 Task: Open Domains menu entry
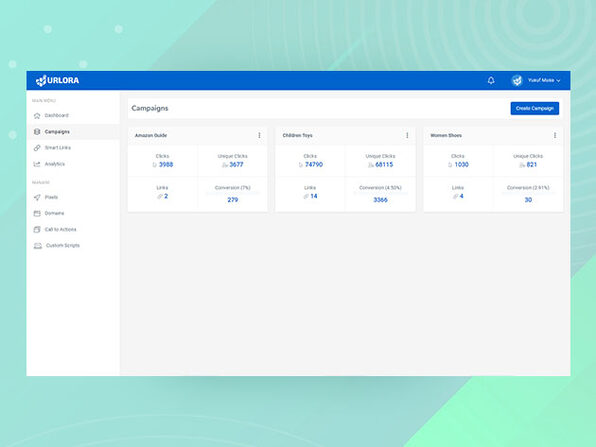coord(54,213)
